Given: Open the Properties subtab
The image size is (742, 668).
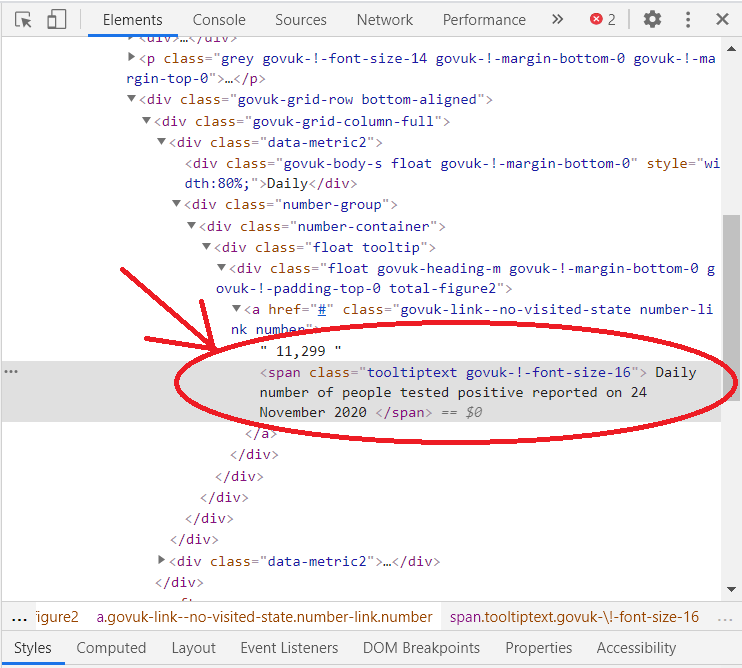Looking at the screenshot, I should pyautogui.click(x=539, y=648).
